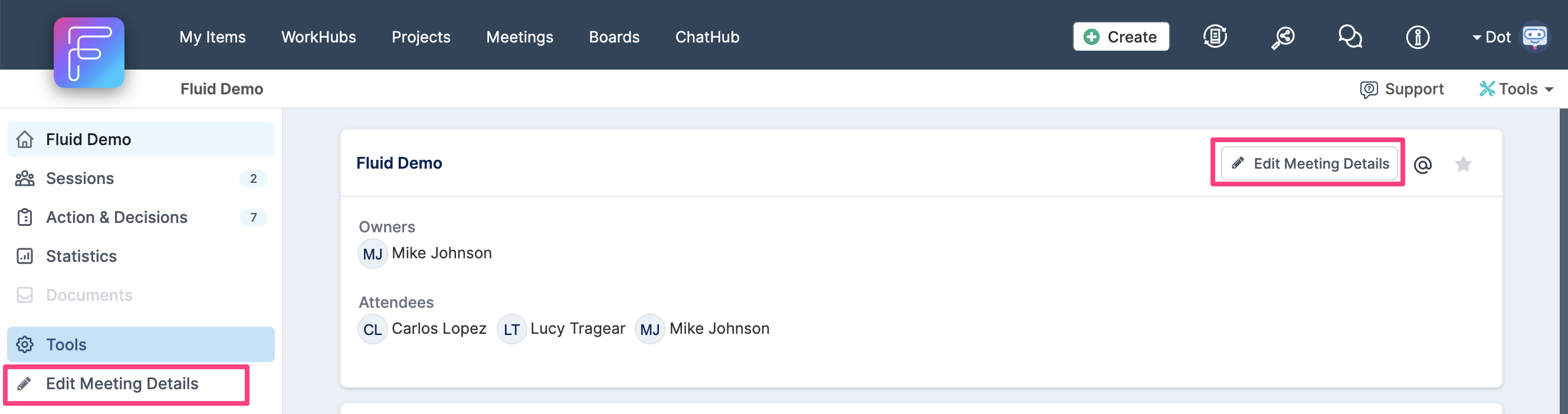
Task: Go to the WorkHubs menu
Action: 319,37
